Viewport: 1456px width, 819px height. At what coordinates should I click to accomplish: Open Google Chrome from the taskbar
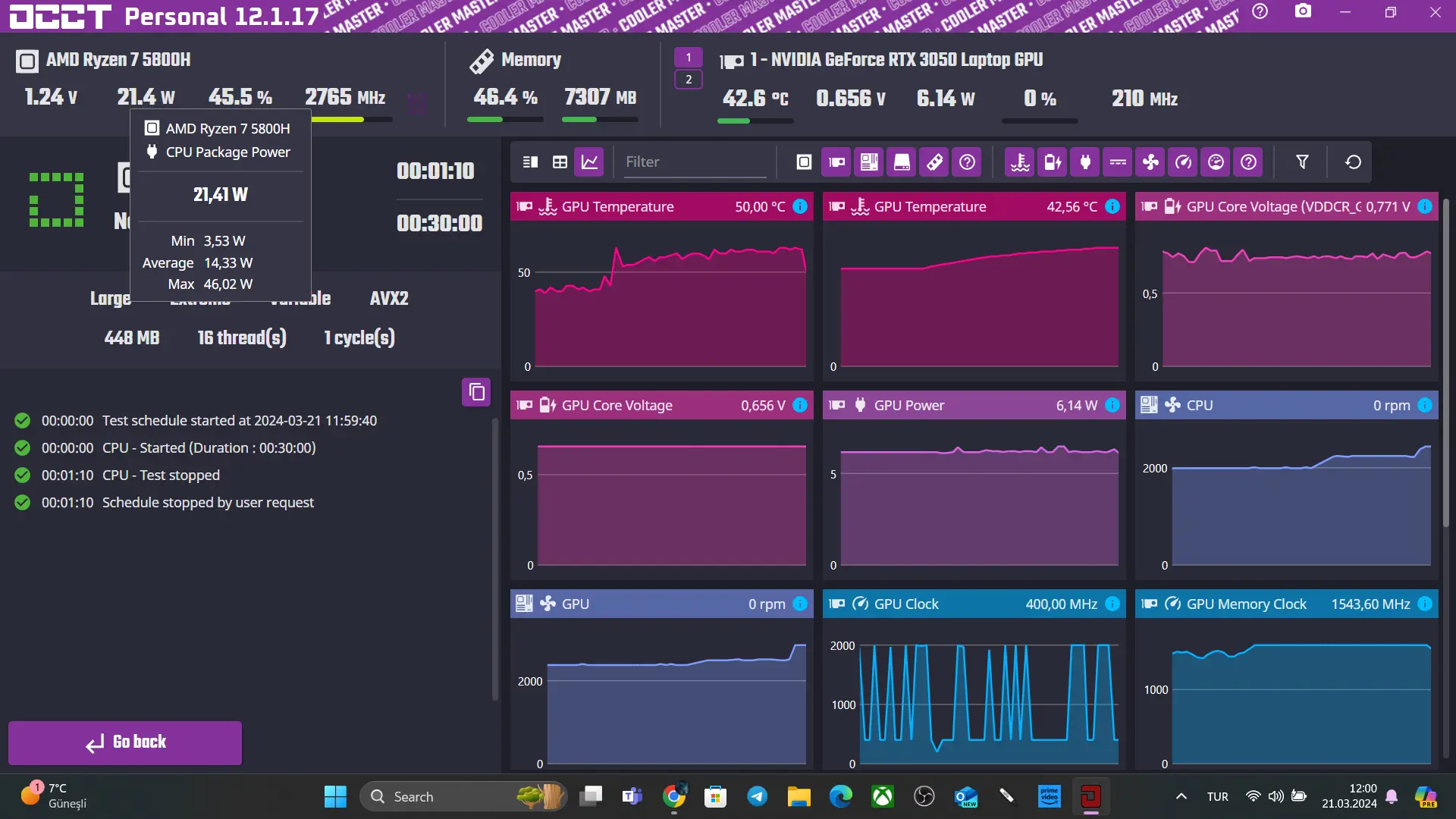coord(673,796)
